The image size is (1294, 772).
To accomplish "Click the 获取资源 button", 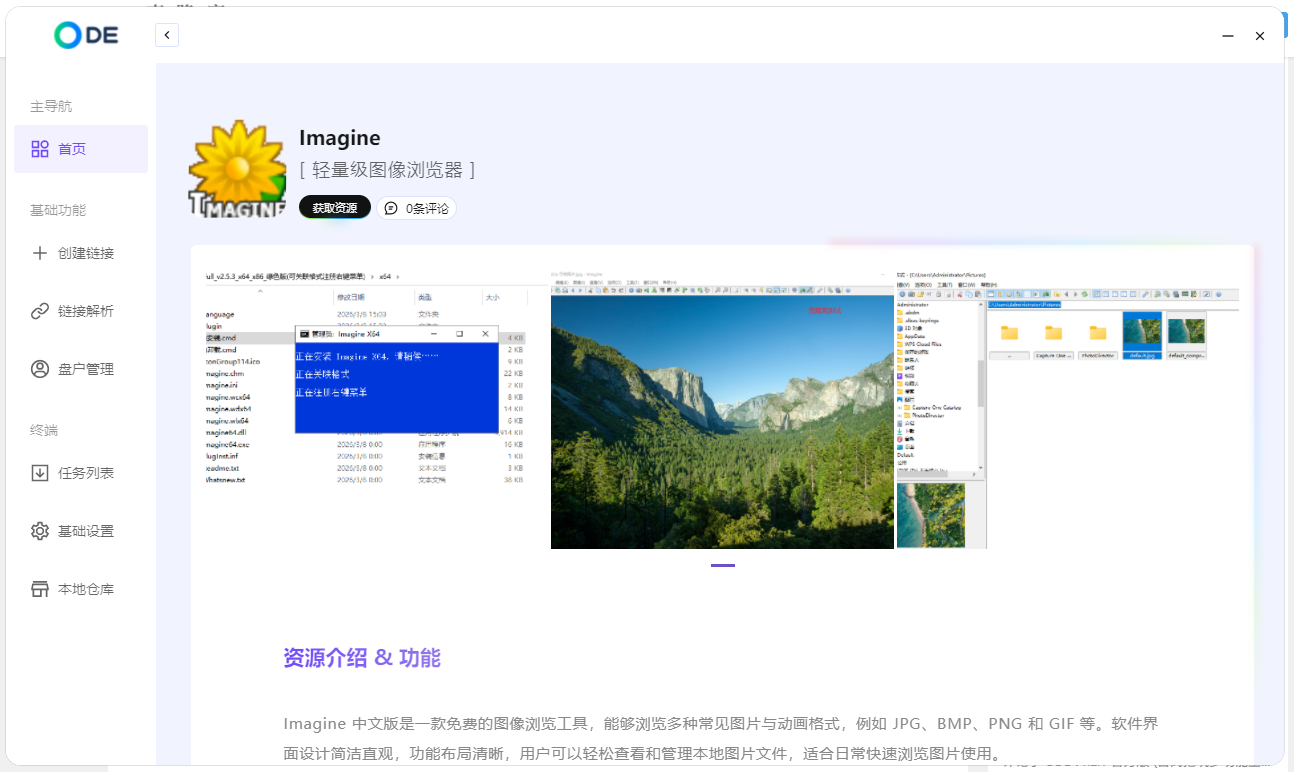I will 334,208.
